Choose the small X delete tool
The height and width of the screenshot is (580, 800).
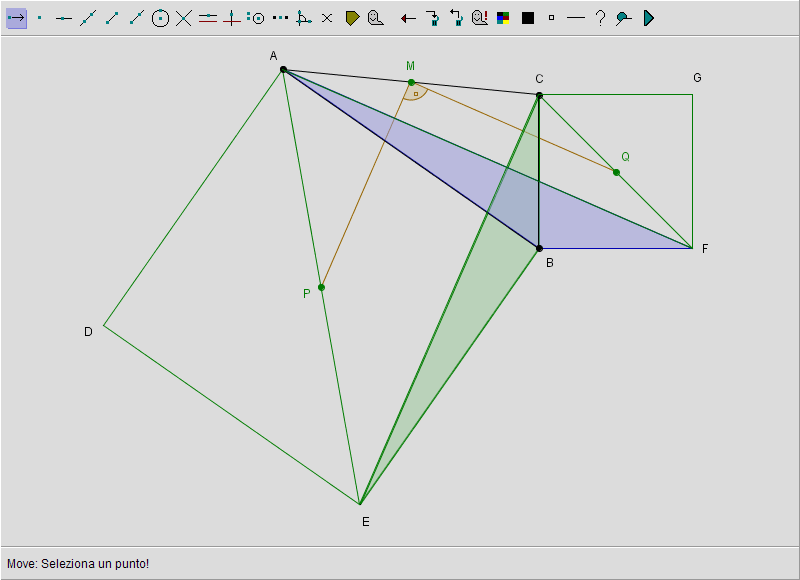[327, 18]
